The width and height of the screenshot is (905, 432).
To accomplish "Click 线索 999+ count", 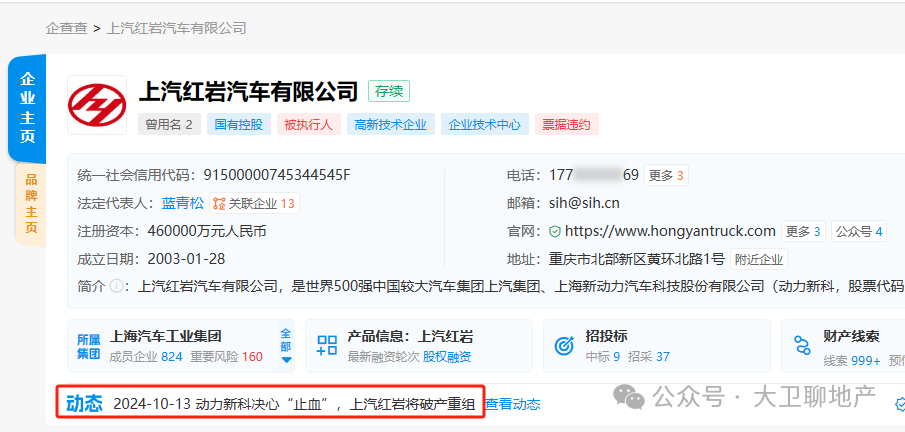I will 852,360.
